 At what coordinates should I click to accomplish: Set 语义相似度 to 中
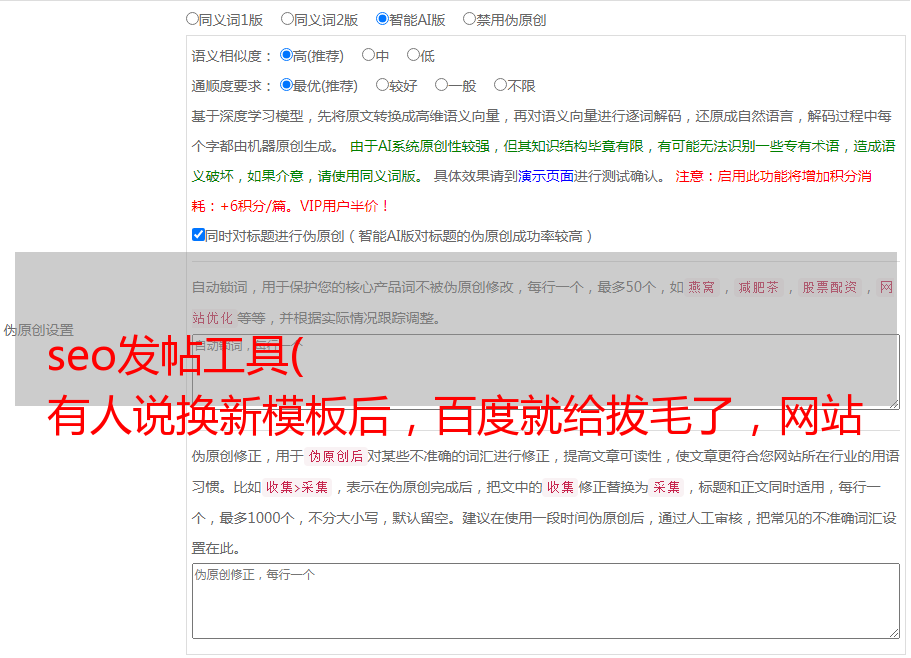368,55
